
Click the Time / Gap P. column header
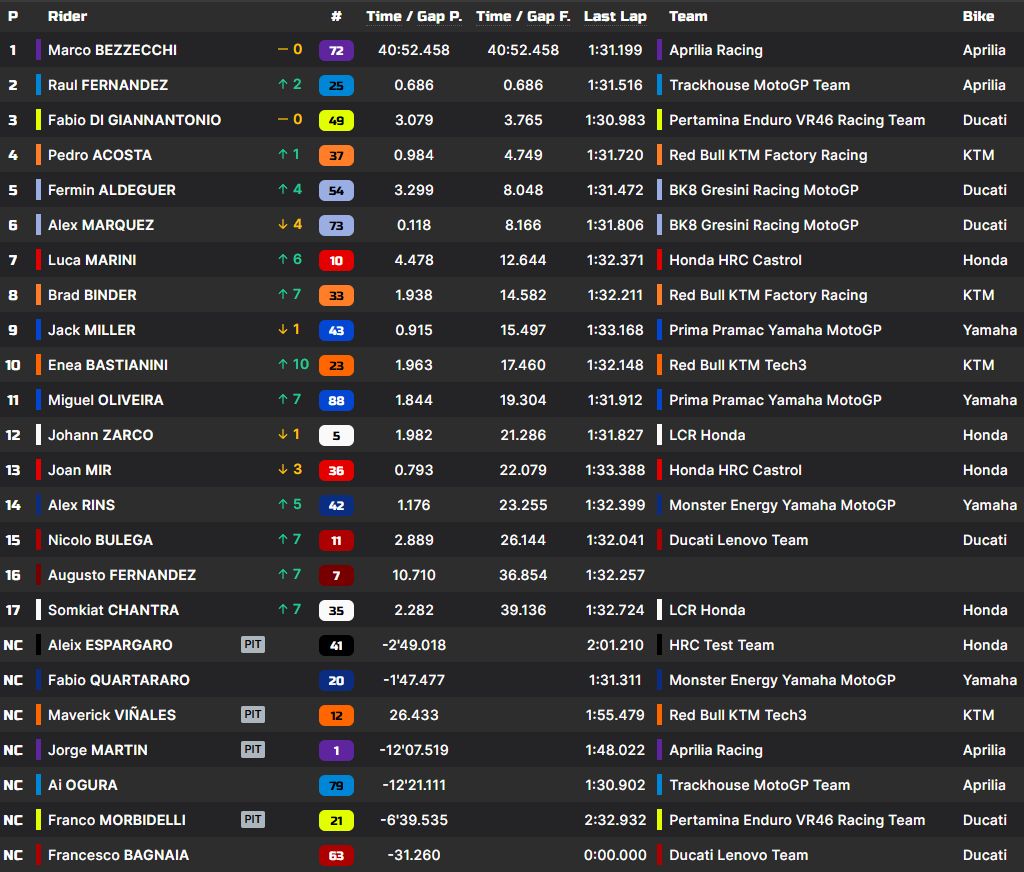[x=414, y=16]
